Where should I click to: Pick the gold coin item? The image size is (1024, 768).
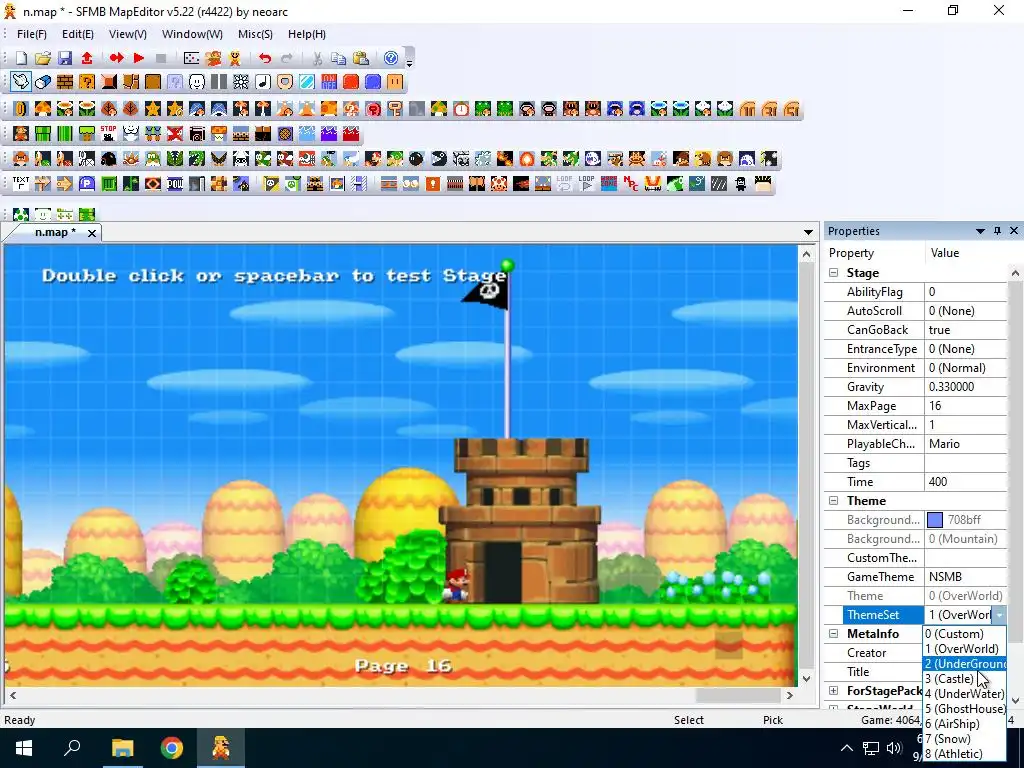coord(21,109)
